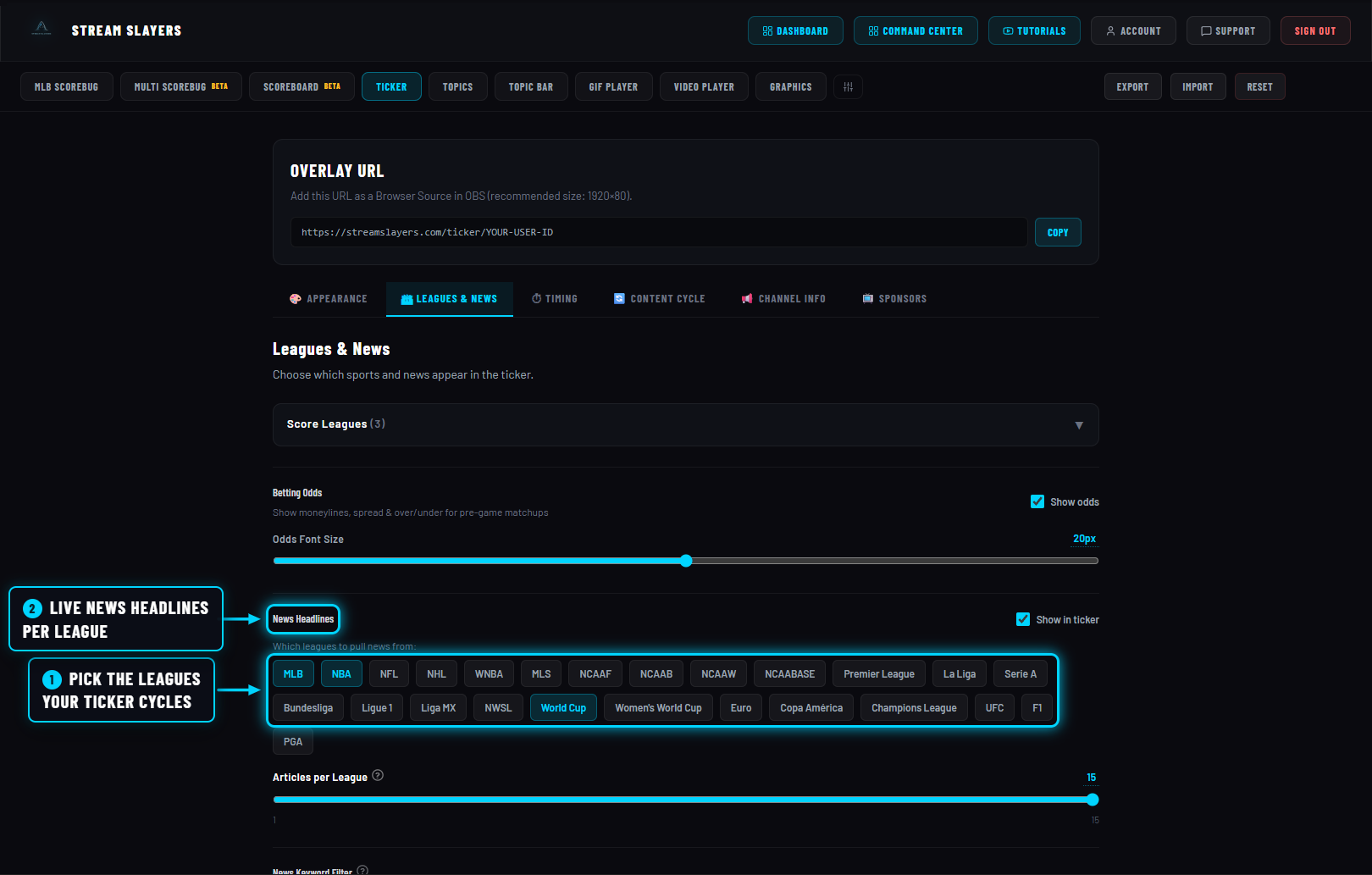Enable NFL news headlines
The width and height of the screenshot is (1372, 875).
pos(389,674)
